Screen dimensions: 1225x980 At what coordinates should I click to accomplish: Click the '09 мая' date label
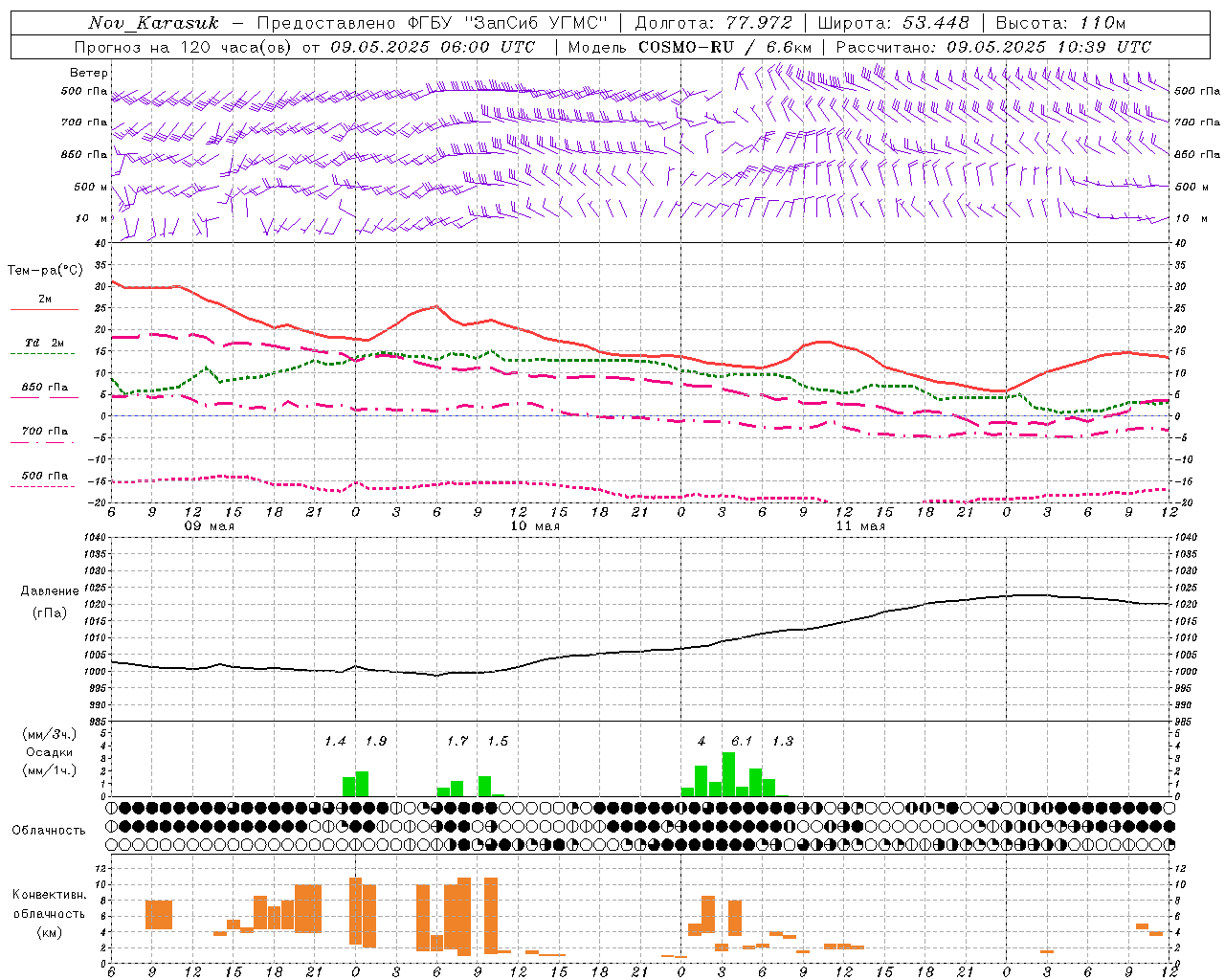point(209,526)
